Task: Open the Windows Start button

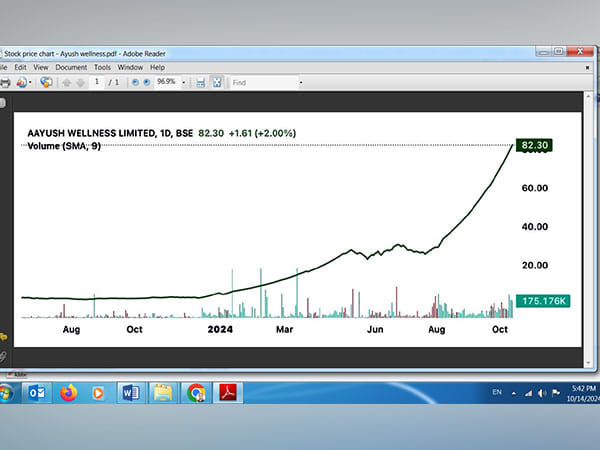Action: (5, 393)
